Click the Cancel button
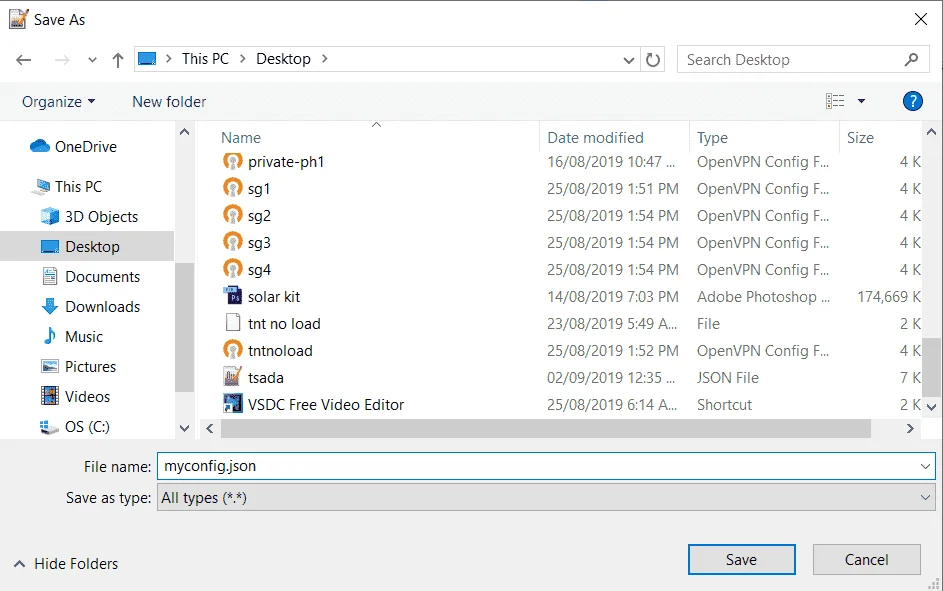943x591 pixels. coord(866,560)
